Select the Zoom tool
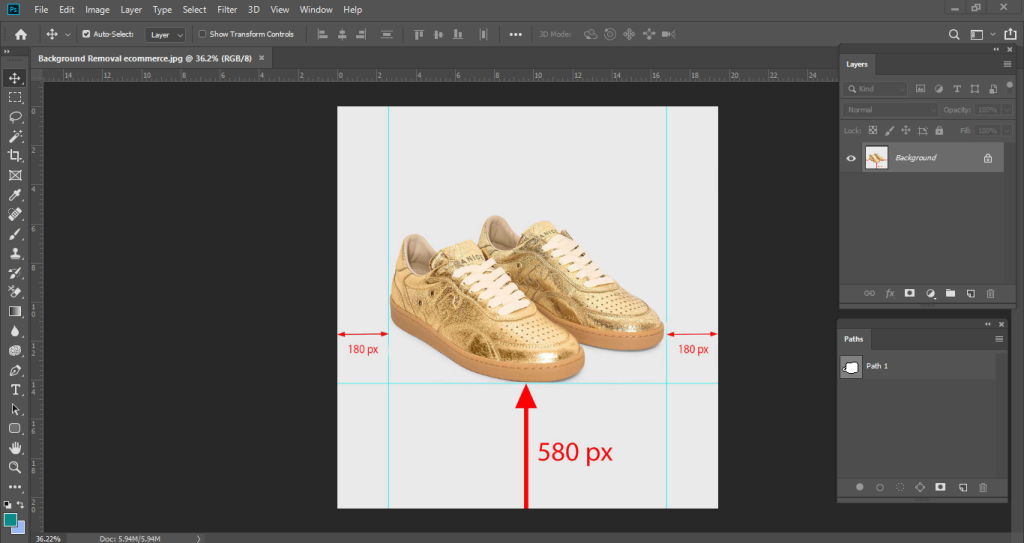The height and width of the screenshot is (543, 1024). [15, 468]
